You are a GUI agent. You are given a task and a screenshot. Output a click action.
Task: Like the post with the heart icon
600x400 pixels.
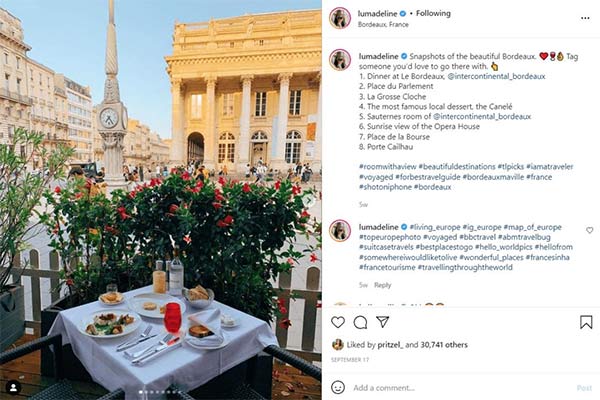click(x=338, y=322)
